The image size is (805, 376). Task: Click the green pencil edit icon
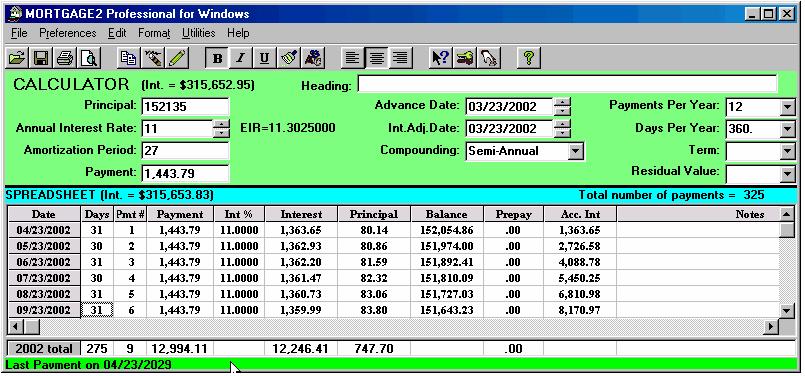(x=177, y=58)
